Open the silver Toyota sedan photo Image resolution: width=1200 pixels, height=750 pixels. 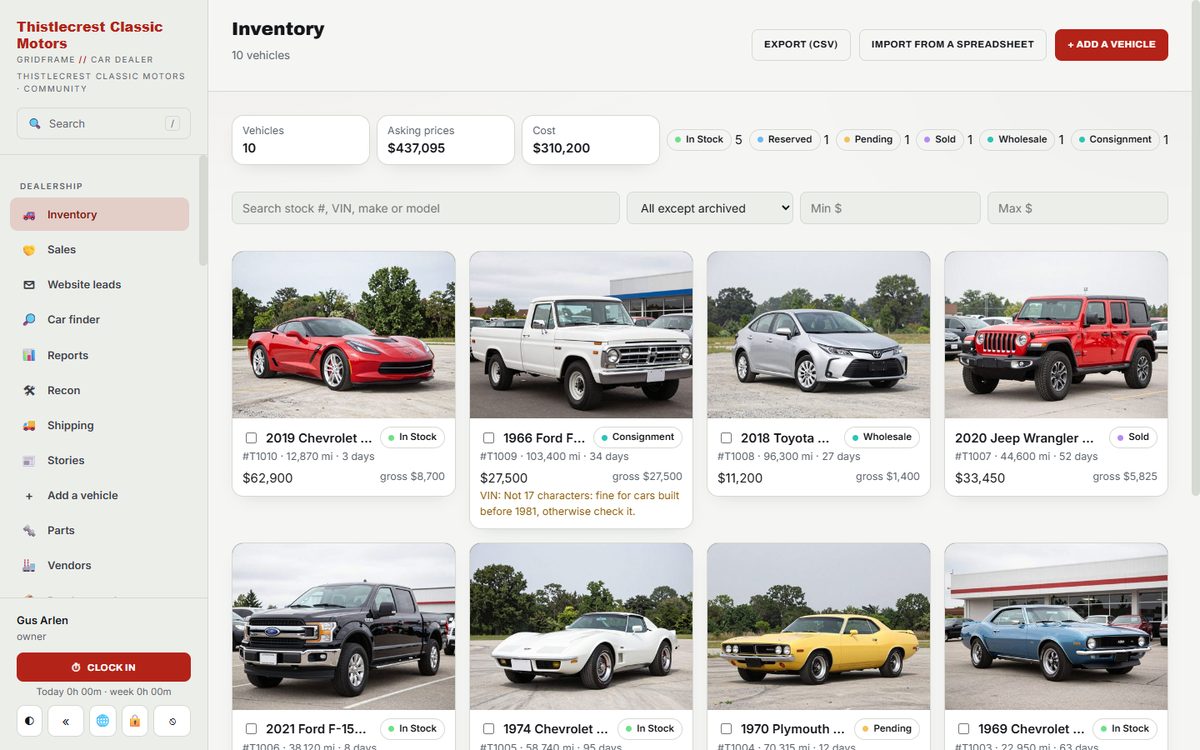click(819, 335)
